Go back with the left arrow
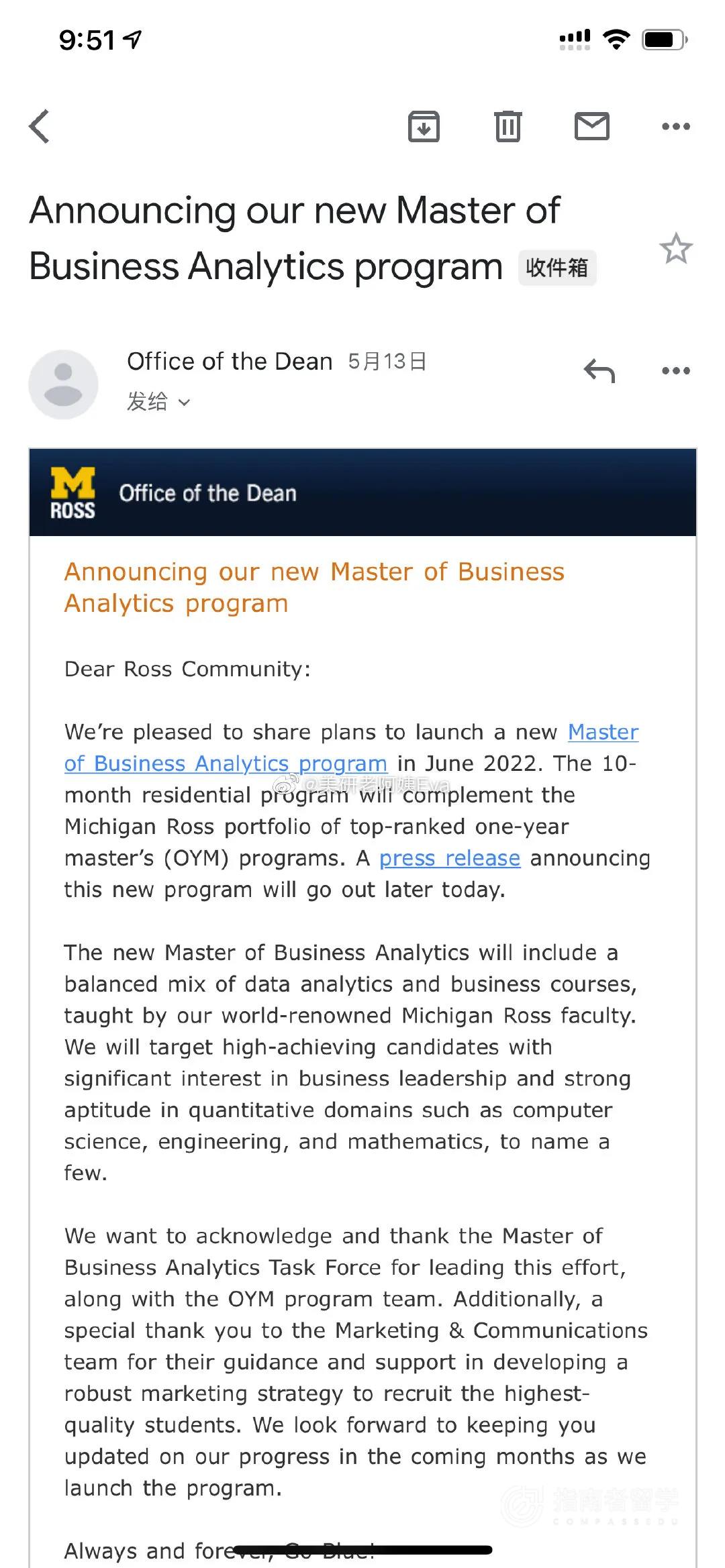The image size is (725, 1568). coord(40,126)
